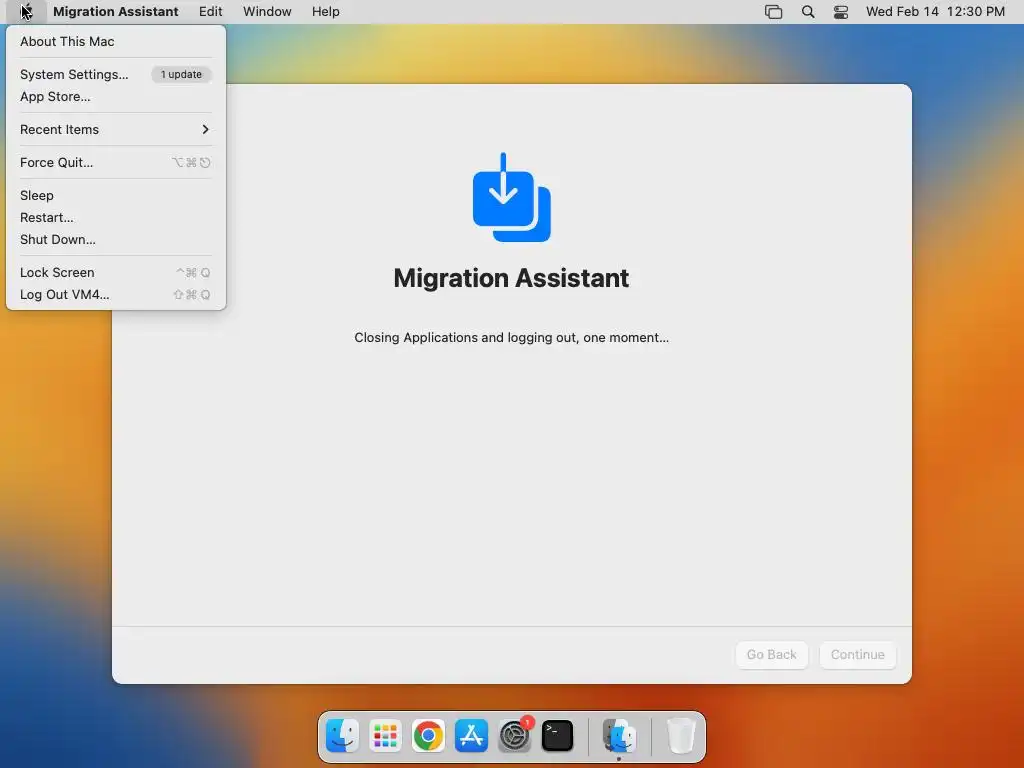This screenshot has height=768, width=1024.
Task: Open Control Center in menu bar
Action: click(841, 12)
